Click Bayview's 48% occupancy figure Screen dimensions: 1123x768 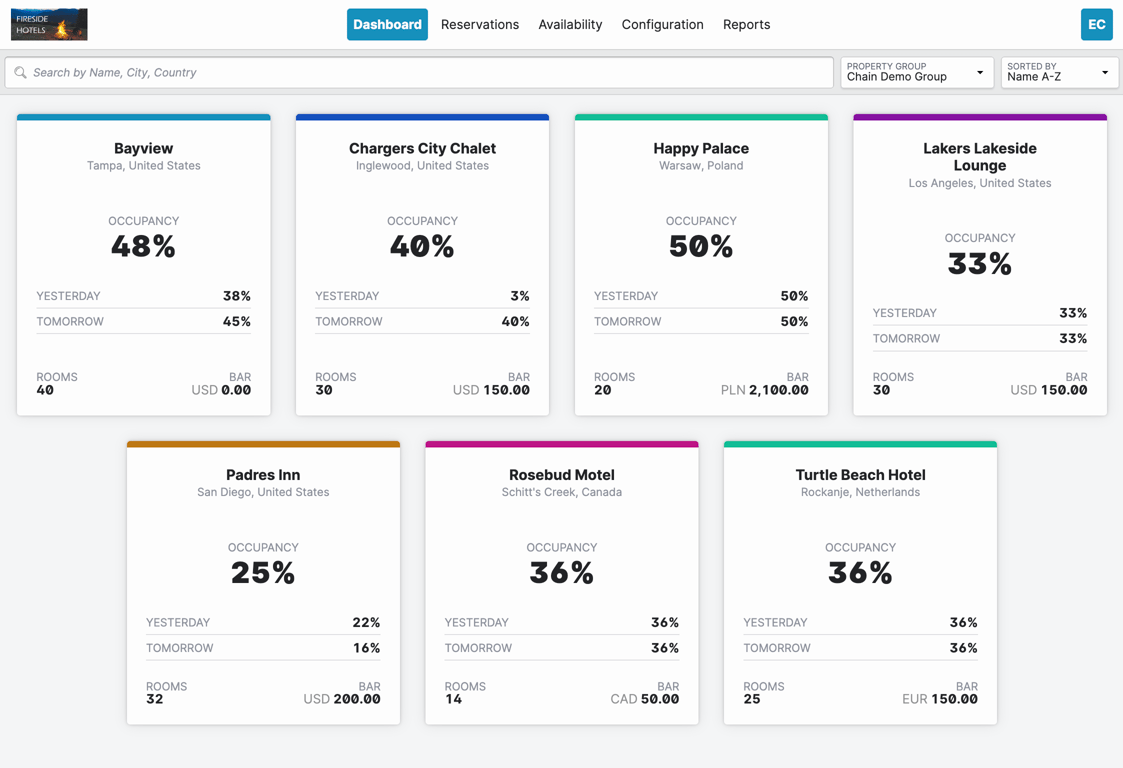(x=143, y=246)
